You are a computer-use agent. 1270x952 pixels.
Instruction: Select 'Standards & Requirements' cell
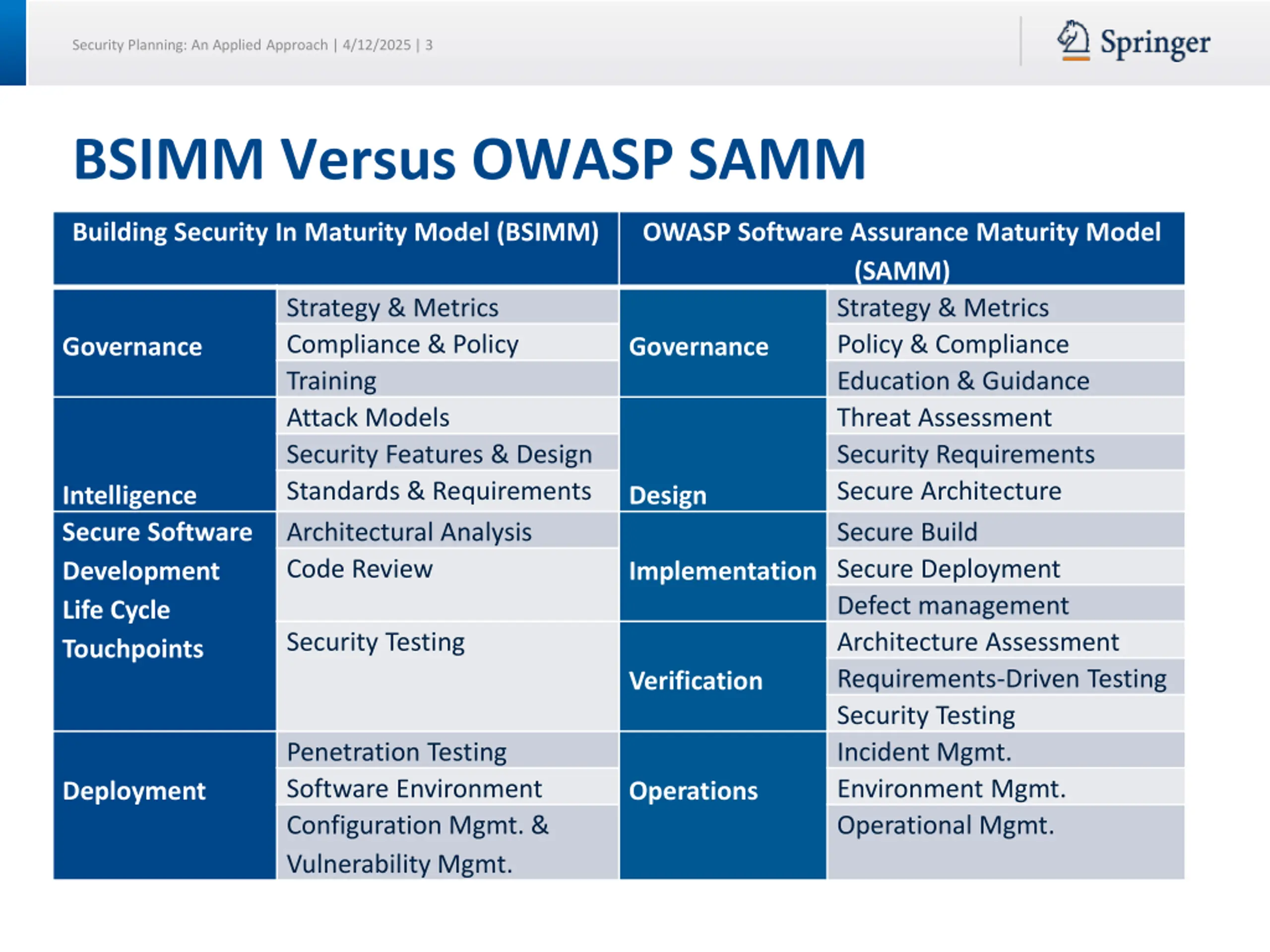(x=448, y=491)
